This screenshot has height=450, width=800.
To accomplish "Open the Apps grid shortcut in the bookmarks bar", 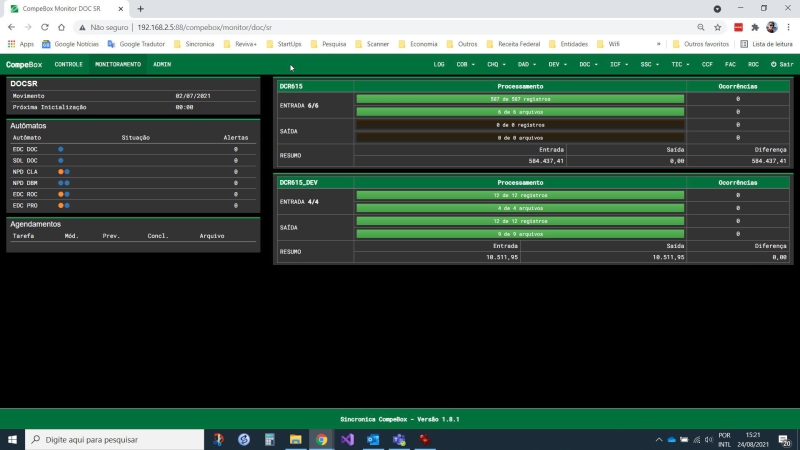I will pos(20,44).
